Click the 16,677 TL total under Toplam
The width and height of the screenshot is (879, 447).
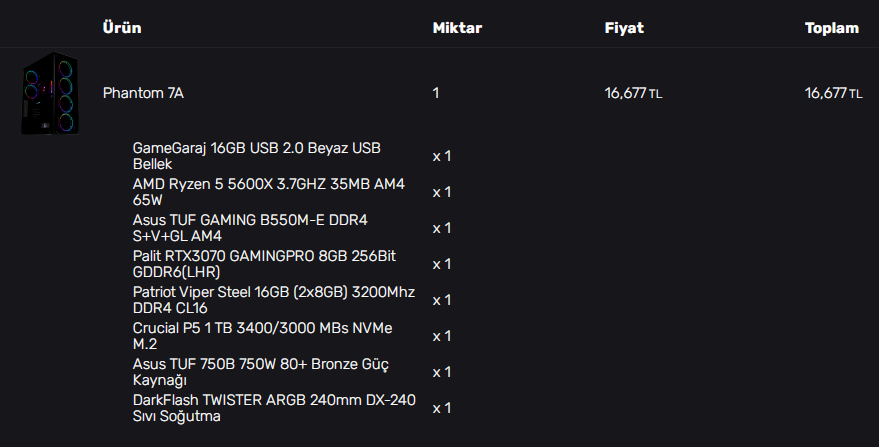tap(833, 93)
